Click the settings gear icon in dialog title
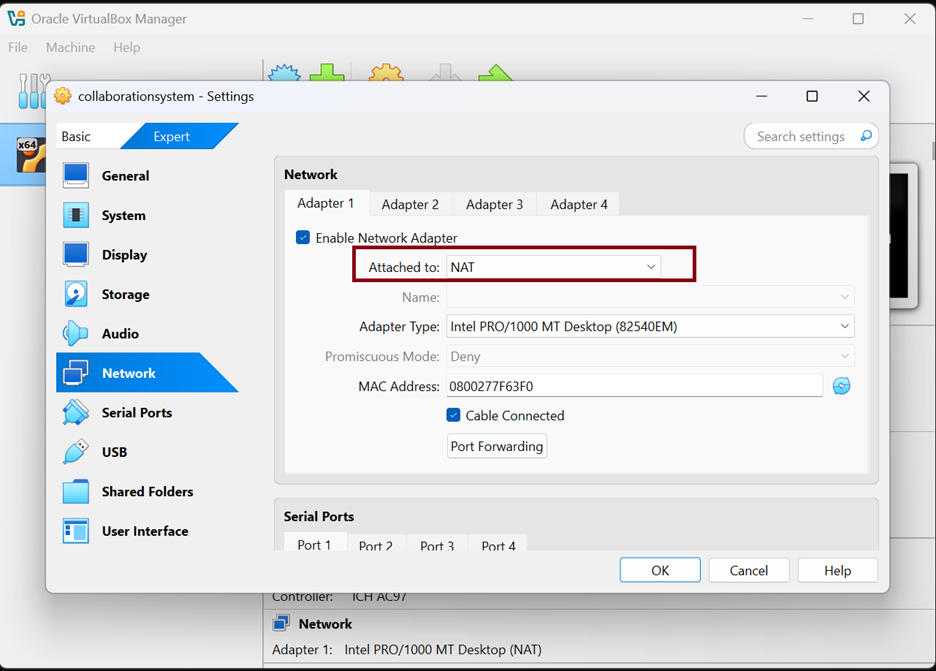The image size is (936, 671). 63,96
